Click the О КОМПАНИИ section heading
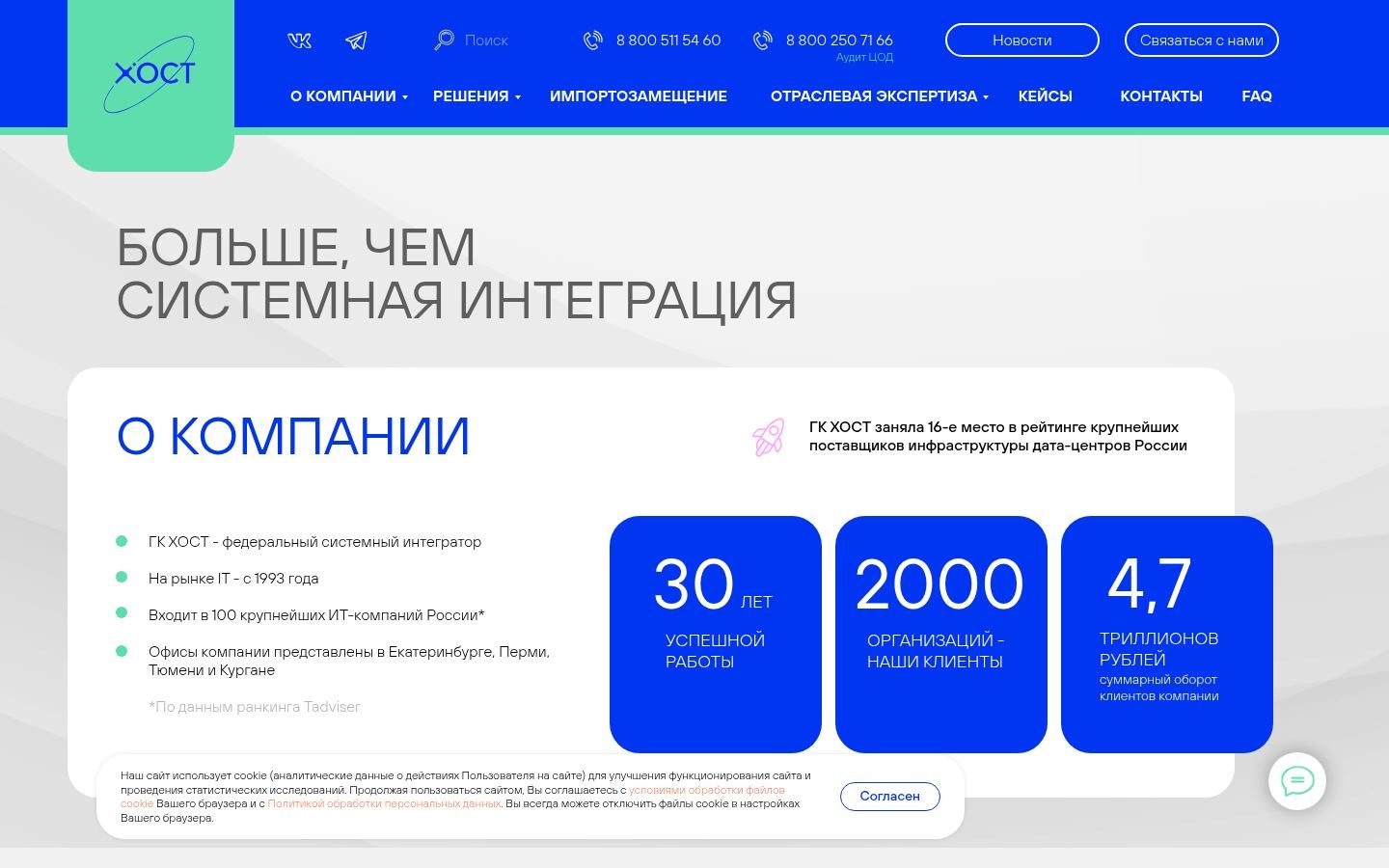 point(293,436)
